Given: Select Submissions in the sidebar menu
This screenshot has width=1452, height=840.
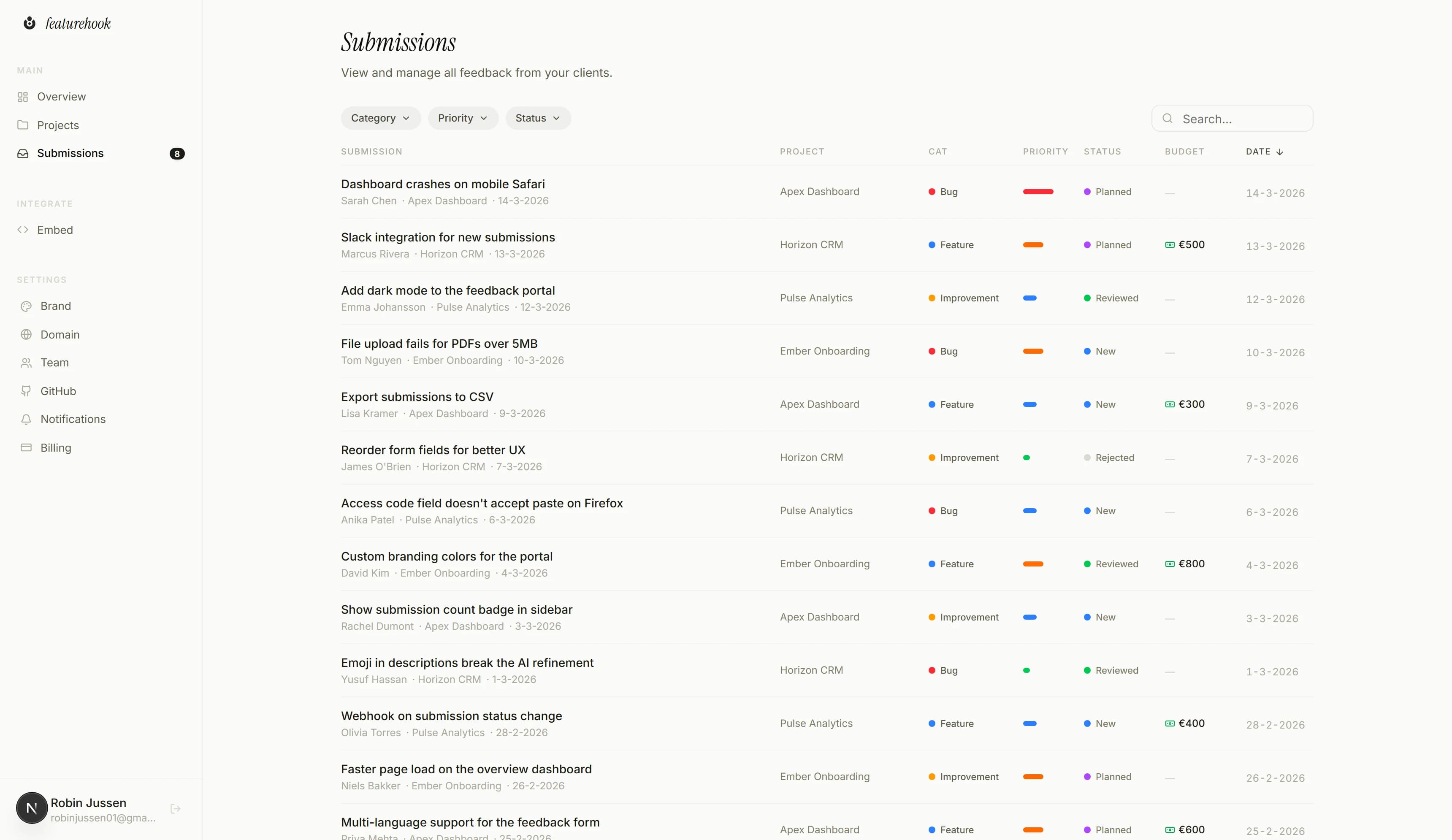Looking at the screenshot, I should tap(71, 153).
